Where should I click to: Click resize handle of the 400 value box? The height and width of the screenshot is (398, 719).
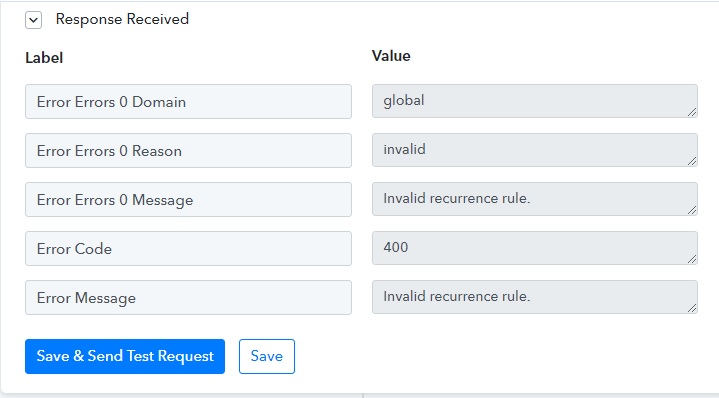coord(692,259)
